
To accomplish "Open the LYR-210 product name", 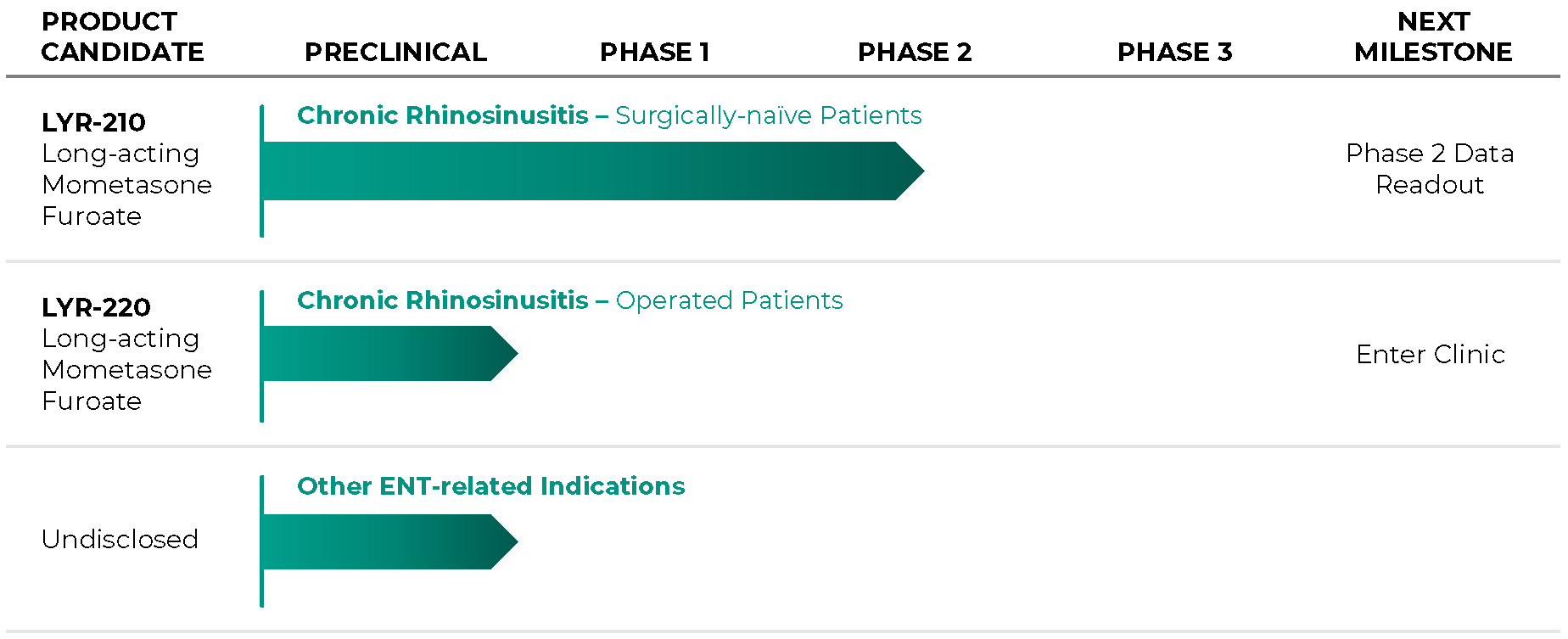I will click(x=93, y=122).
